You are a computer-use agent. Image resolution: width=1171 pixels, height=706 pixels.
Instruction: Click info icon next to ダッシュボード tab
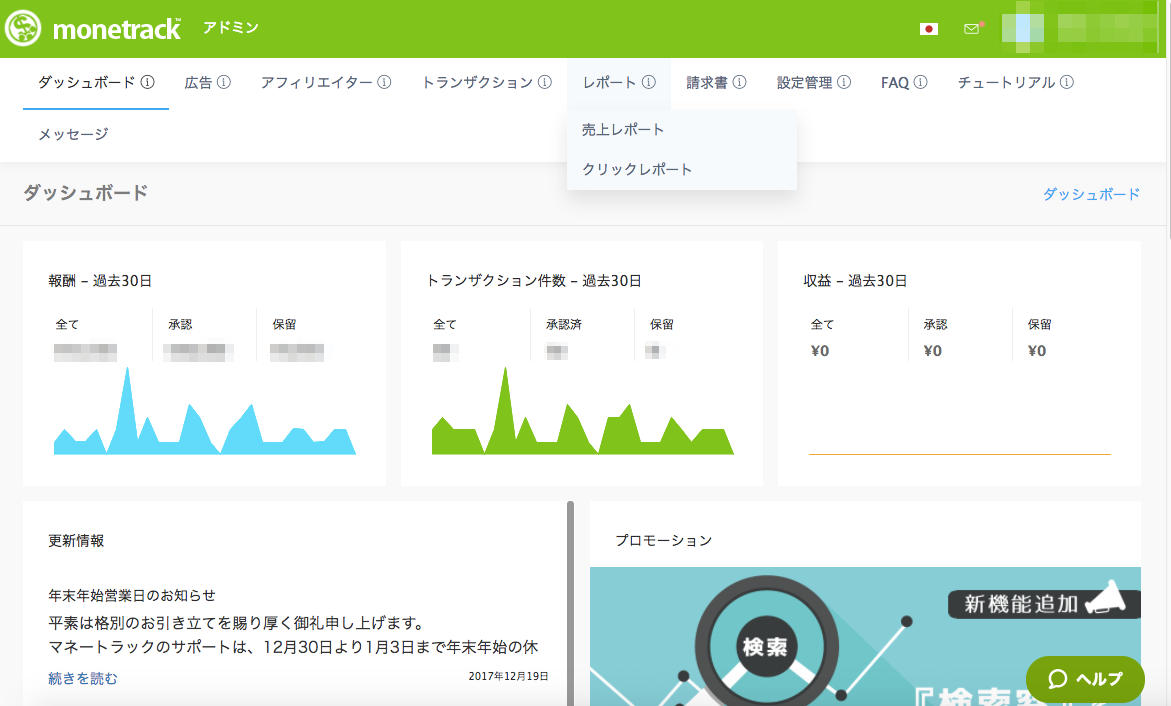pos(148,83)
